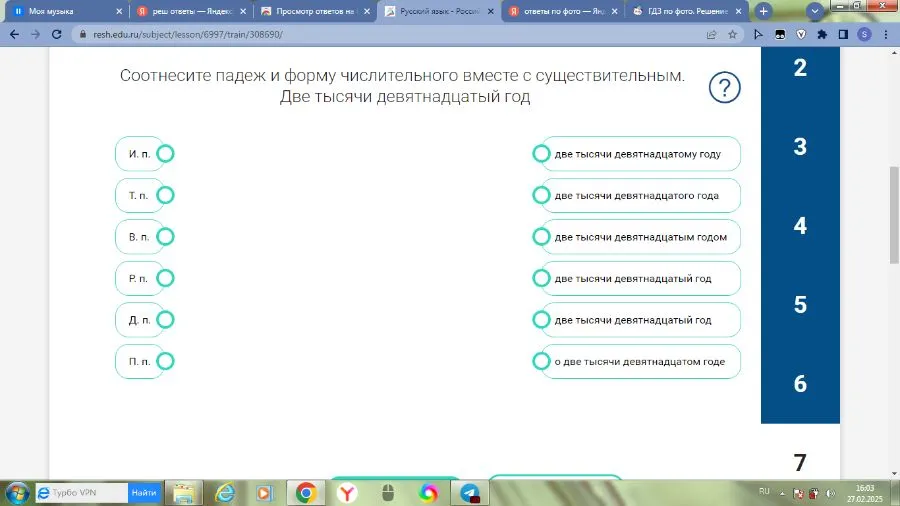Reload the current page
This screenshot has height=506, width=900.
click(x=56, y=34)
